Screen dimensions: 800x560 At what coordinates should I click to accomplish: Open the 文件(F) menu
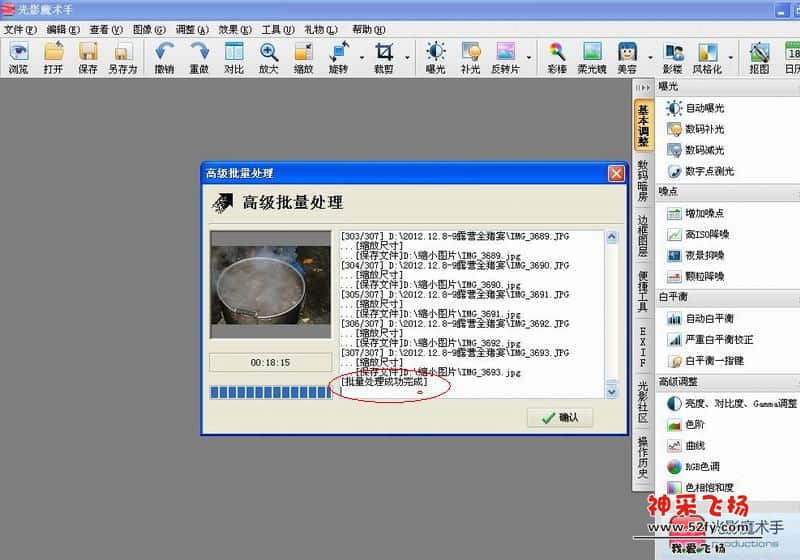(x=20, y=30)
